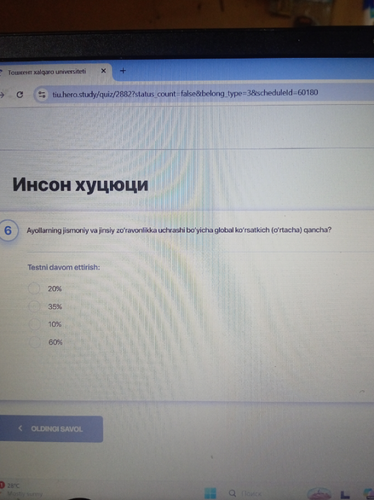Image resolution: width=374 pixels, height=500 pixels.
Task: Open the Windows Start menu
Action: 210,493
